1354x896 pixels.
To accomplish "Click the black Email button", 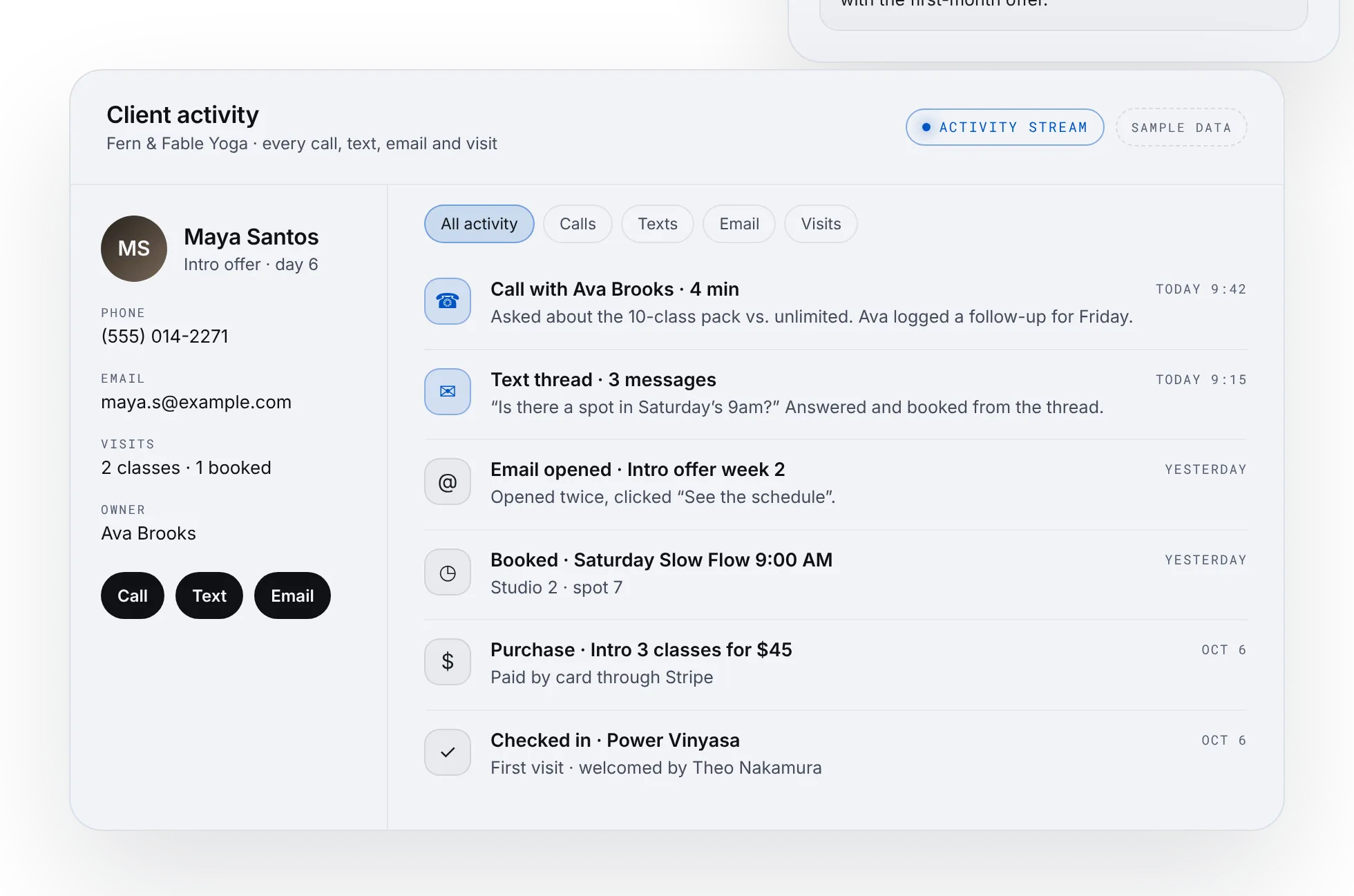I will pyautogui.click(x=292, y=595).
